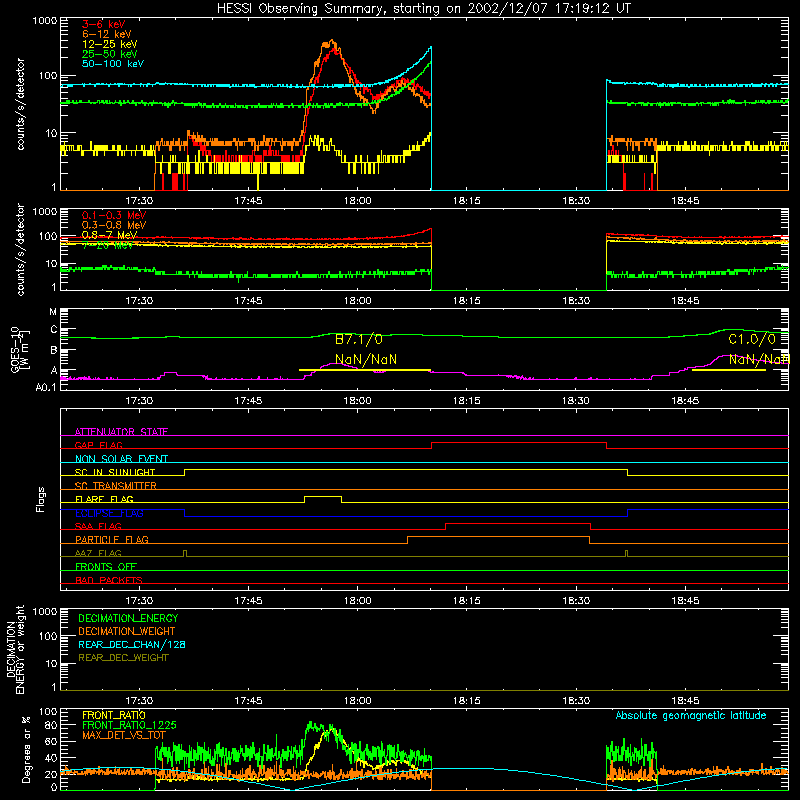Click the Degrees or % axis title
Image resolution: width=800 pixels, height=800 pixels.
pyautogui.click(x=26, y=750)
